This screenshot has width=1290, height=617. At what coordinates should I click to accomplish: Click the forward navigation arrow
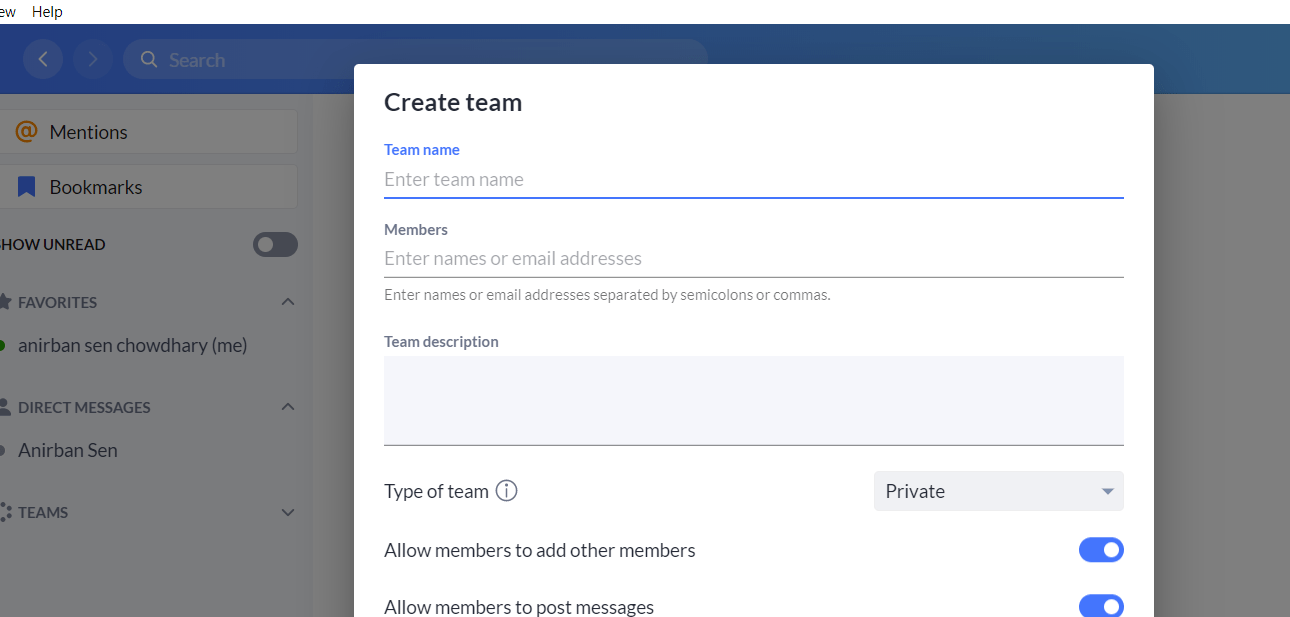click(x=92, y=59)
